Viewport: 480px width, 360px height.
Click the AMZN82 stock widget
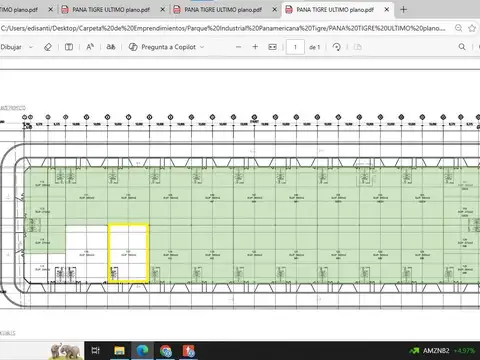pos(442,351)
